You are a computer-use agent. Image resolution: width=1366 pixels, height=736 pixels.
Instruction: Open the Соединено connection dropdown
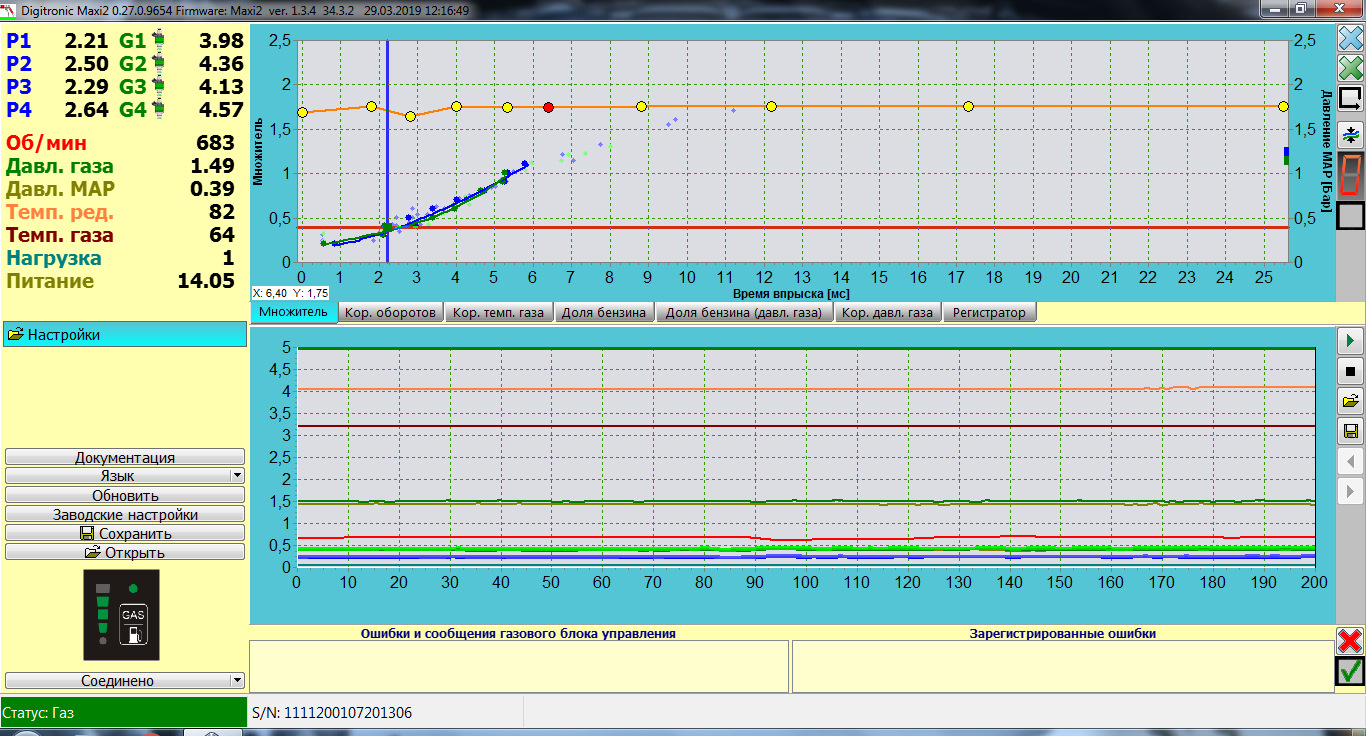tap(125, 680)
